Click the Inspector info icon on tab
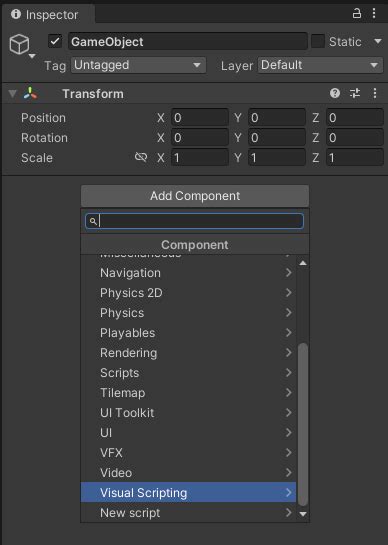The width and height of the screenshot is (388, 545). pyautogui.click(x=16, y=14)
